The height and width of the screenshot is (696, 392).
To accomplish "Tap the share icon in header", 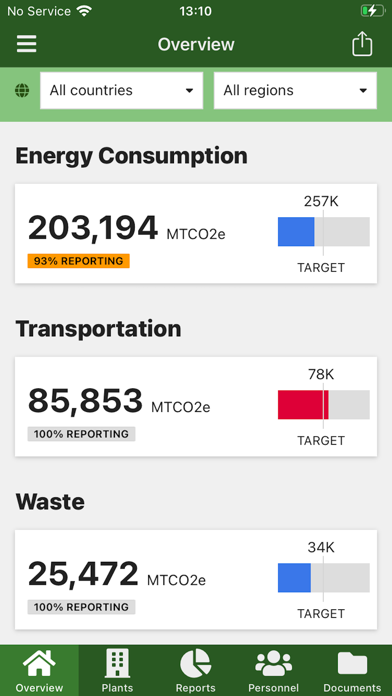I will [362, 44].
